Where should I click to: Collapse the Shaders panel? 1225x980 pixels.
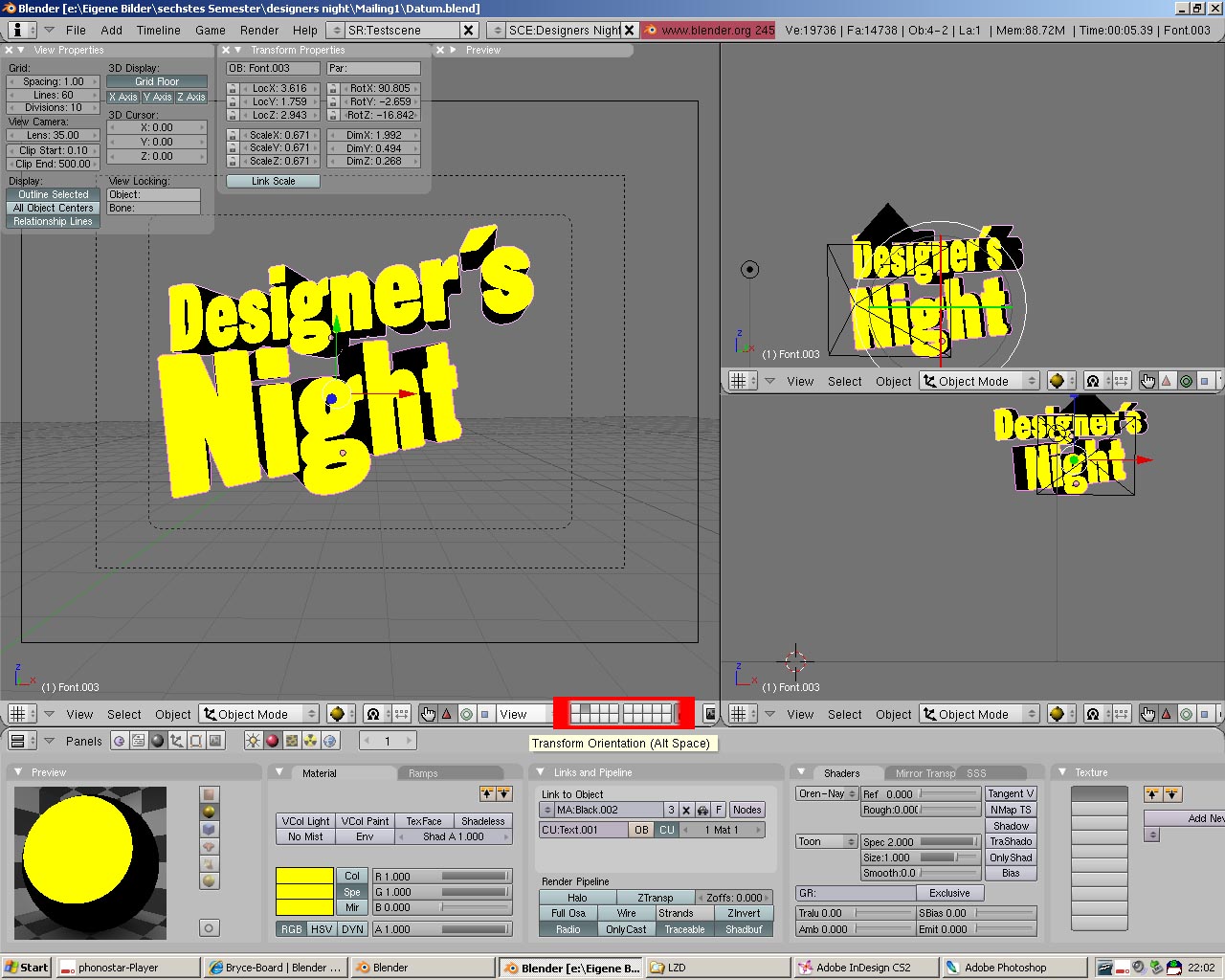point(802,772)
